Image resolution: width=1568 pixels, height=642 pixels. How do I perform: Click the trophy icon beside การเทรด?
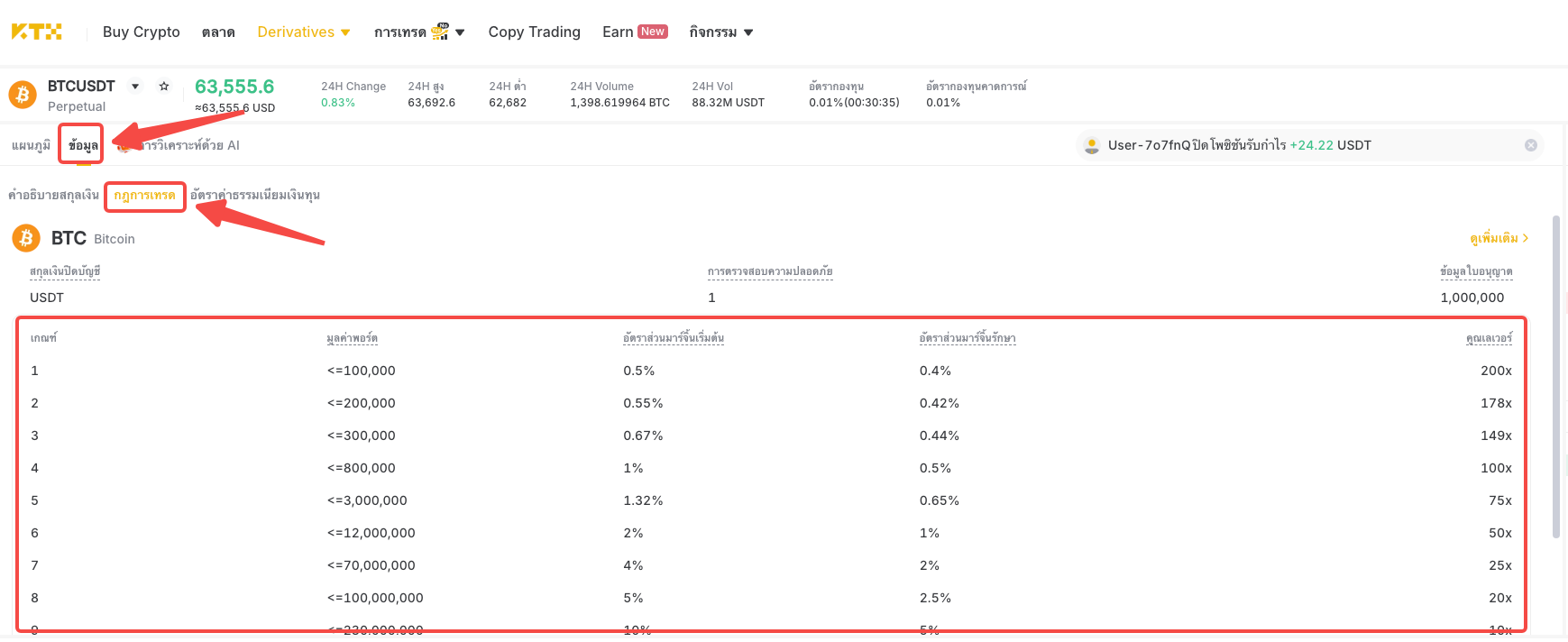pyautogui.click(x=439, y=32)
